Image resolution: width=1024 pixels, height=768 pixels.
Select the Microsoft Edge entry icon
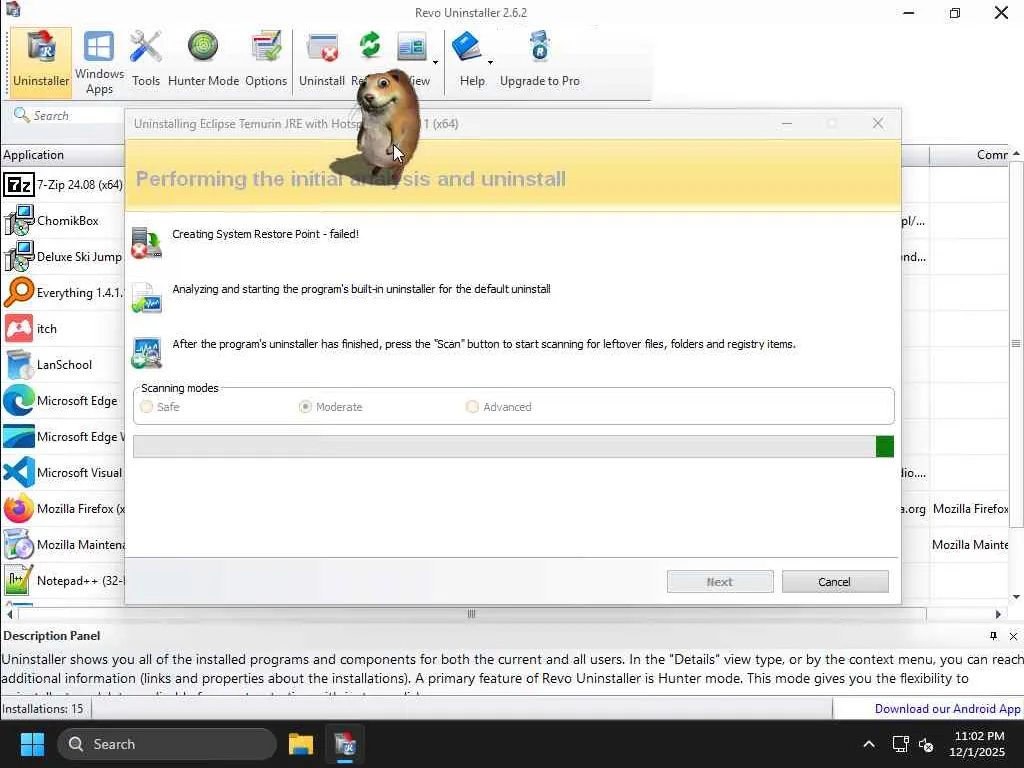[18, 400]
